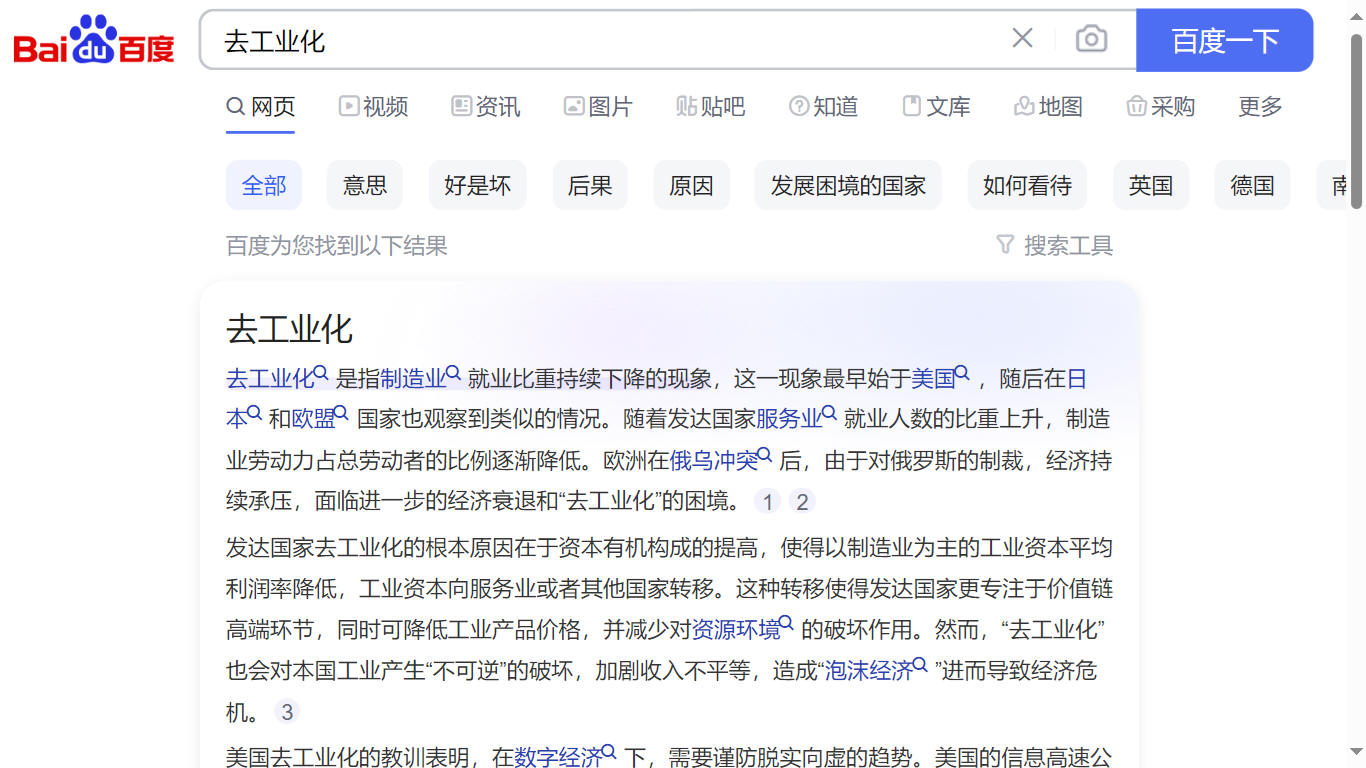The image size is (1366, 768).
Task: Expand the 更多 categories menu
Action: click(1260, 106)
